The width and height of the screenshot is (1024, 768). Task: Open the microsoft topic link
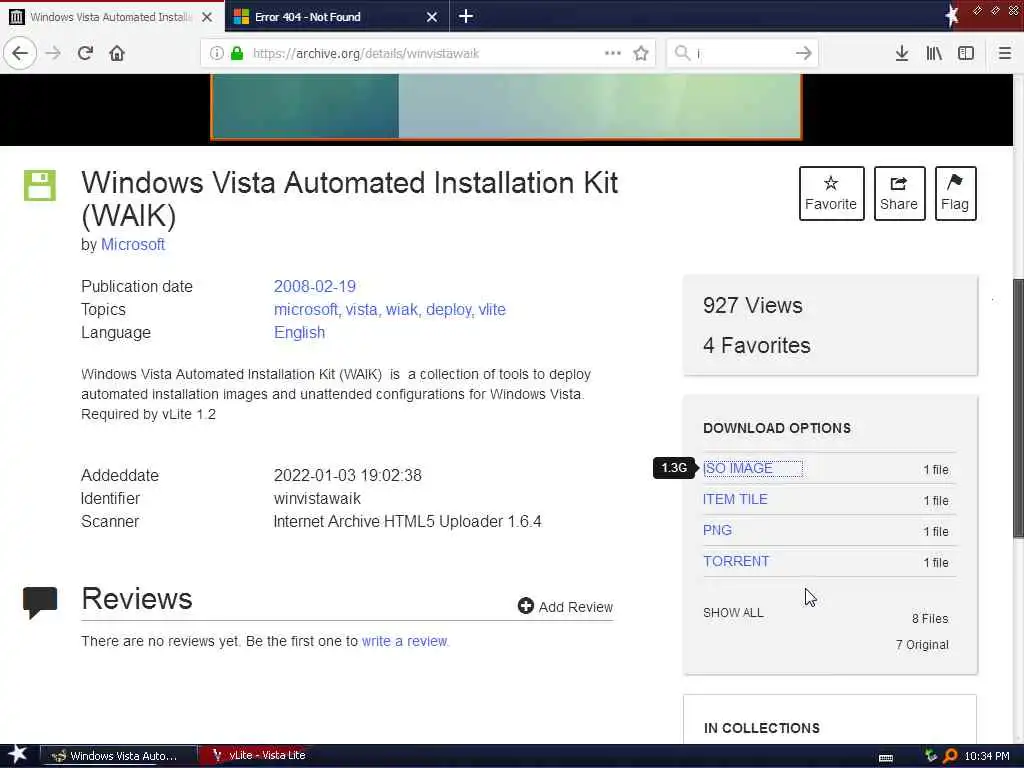(x=306, y=310)
